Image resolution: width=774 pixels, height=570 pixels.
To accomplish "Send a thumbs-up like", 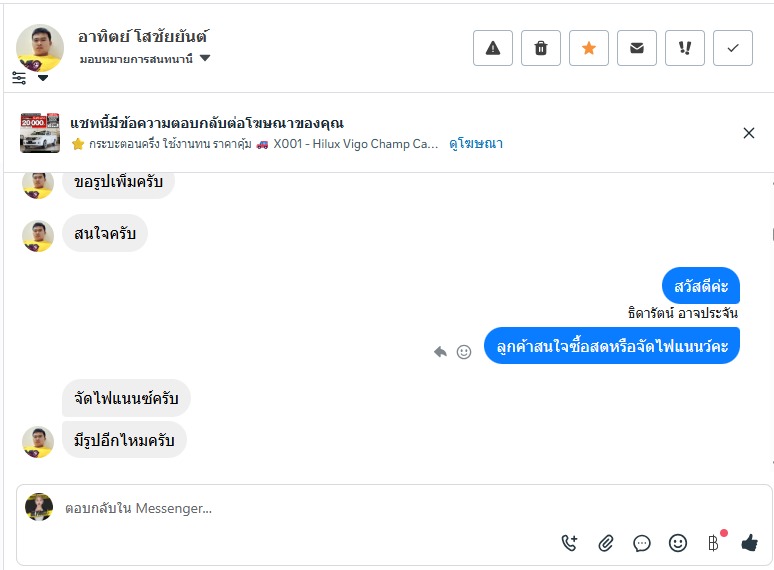I will 749,543.
